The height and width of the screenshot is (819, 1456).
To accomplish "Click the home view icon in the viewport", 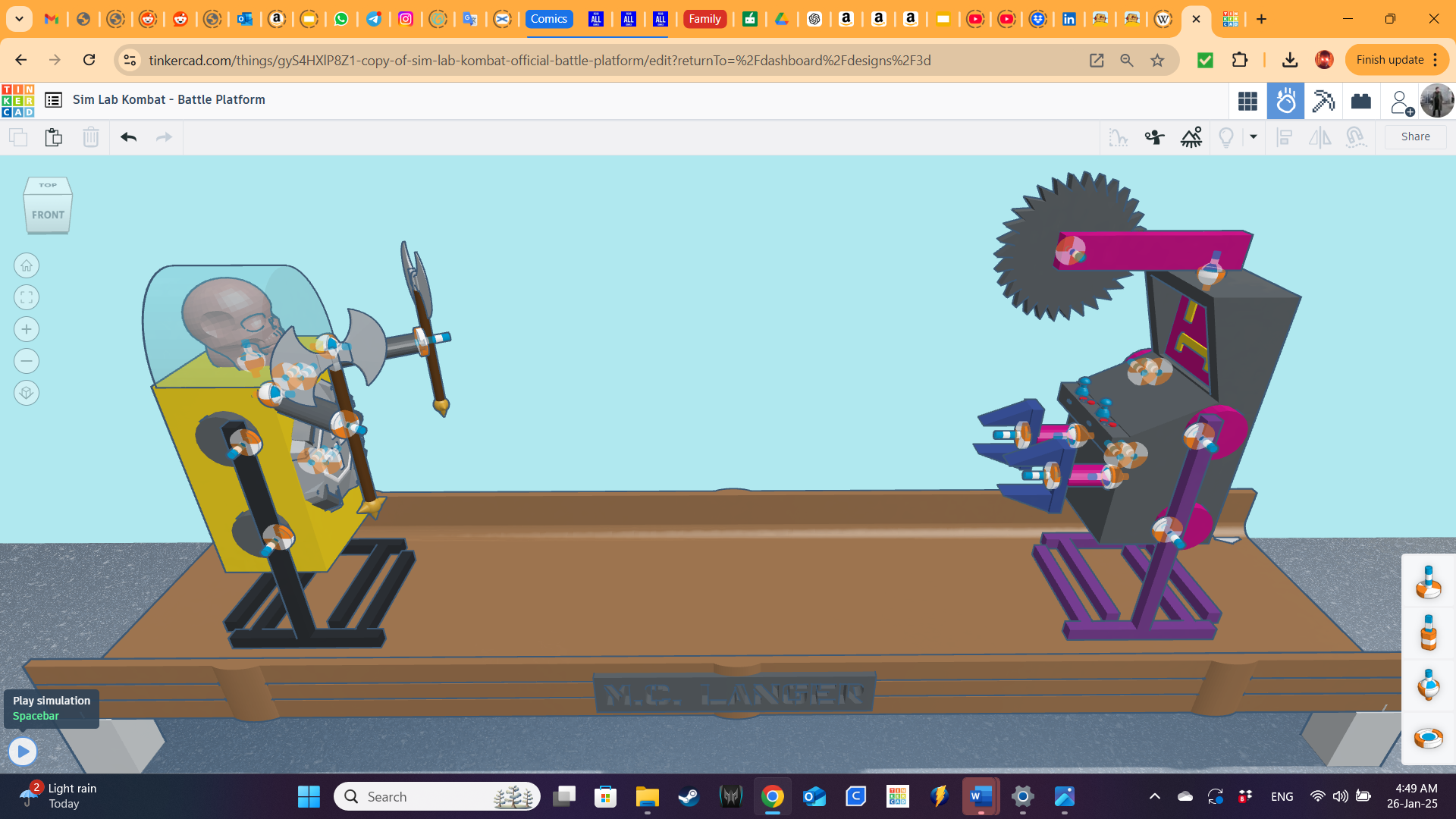I will [x=27, y=265].
